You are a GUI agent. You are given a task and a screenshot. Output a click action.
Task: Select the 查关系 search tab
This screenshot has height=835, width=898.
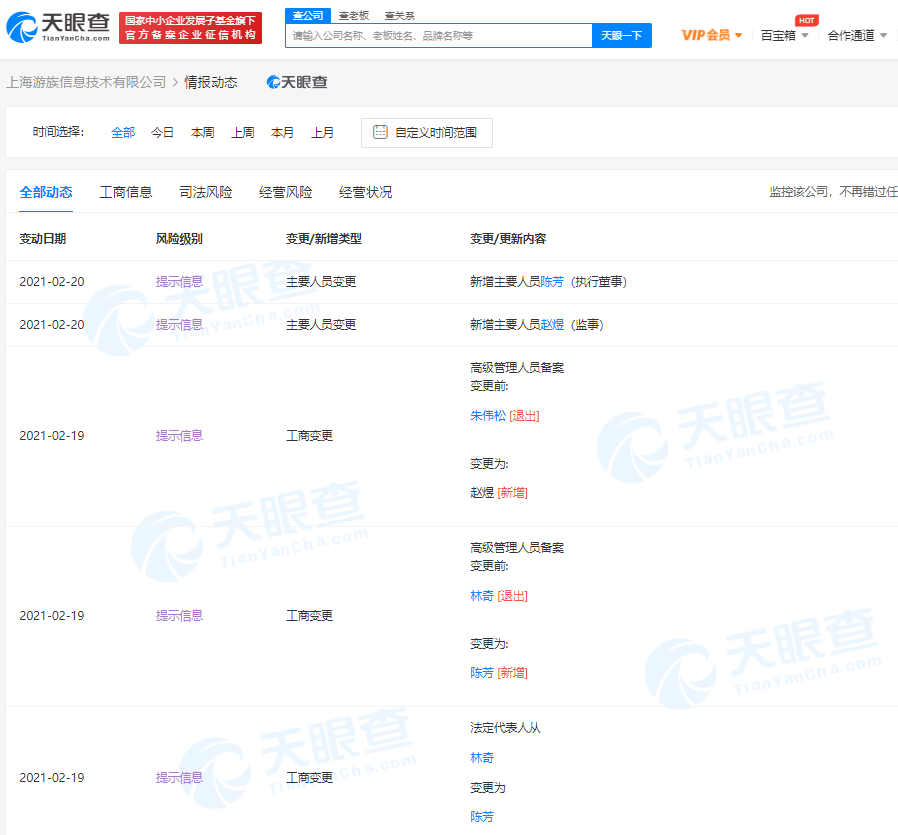[400, 15]
